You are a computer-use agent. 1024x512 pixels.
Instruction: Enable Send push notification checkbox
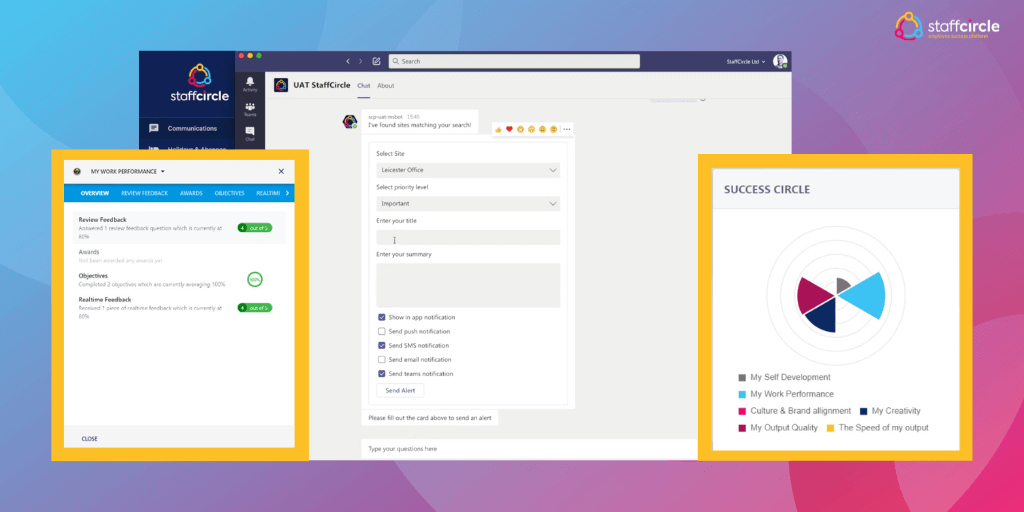pos(381,332)
